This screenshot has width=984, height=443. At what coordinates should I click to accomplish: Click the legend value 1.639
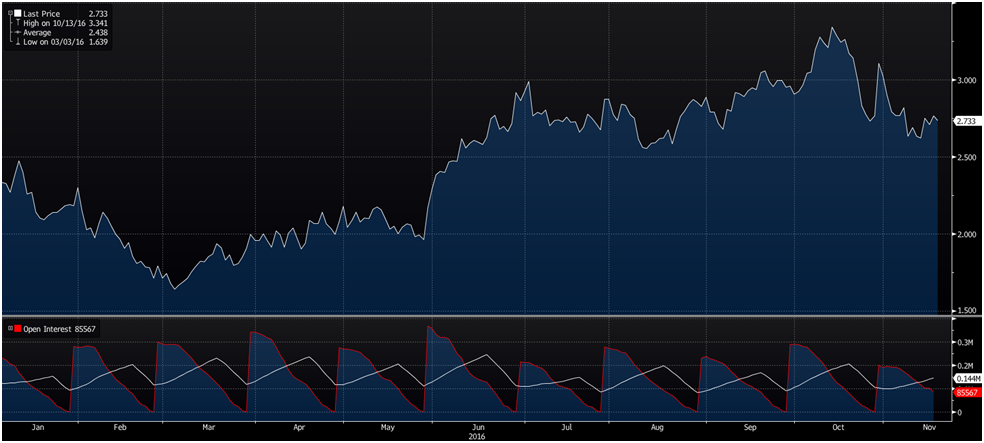coord(99,41)
